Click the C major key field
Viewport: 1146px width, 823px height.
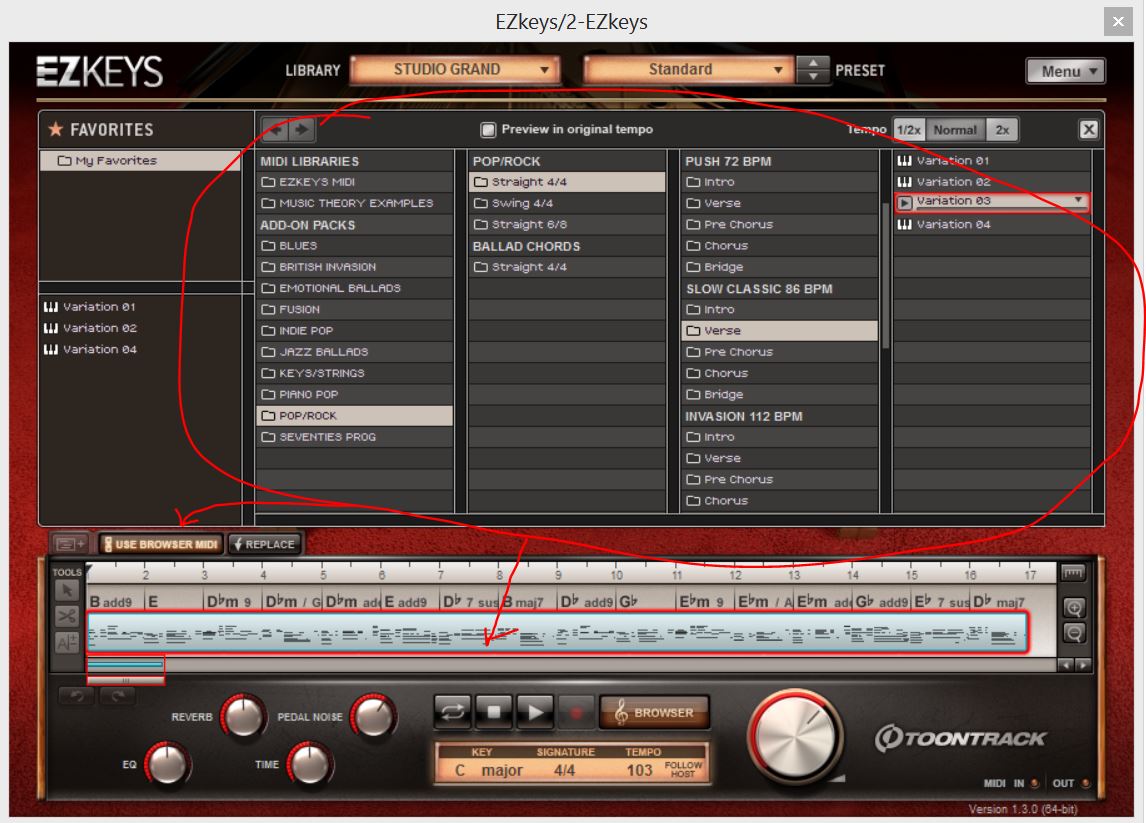coord(488,770)
